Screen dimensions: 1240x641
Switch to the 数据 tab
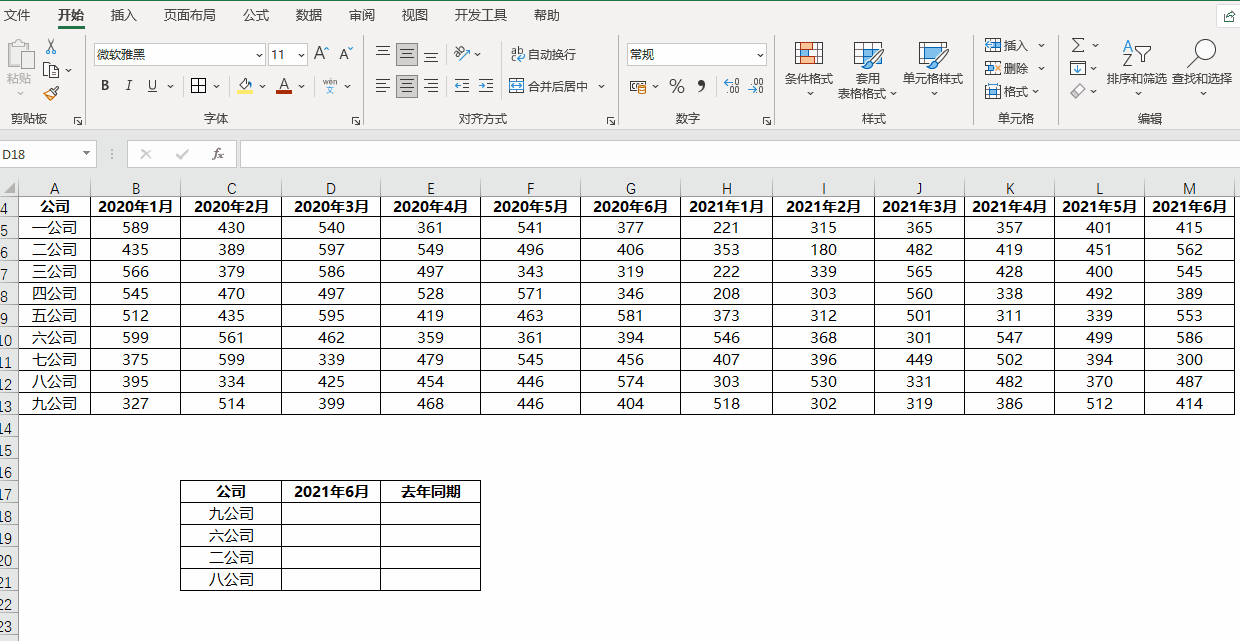(309, 16)
